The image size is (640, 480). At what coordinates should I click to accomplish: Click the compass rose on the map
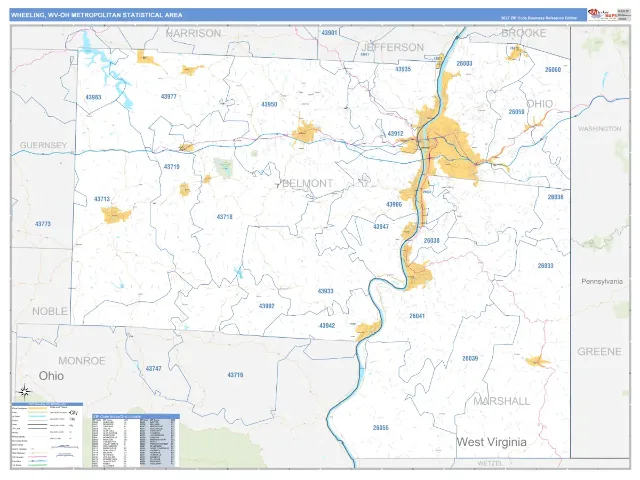pos(24,392)
